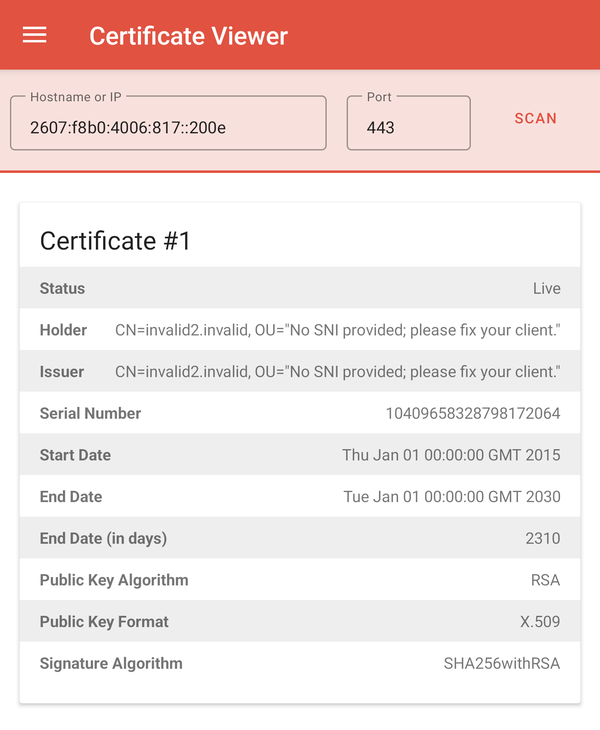600x730 pixels.
Task: Select the serial number 10409658328798172064
Action: click(472, 413)
